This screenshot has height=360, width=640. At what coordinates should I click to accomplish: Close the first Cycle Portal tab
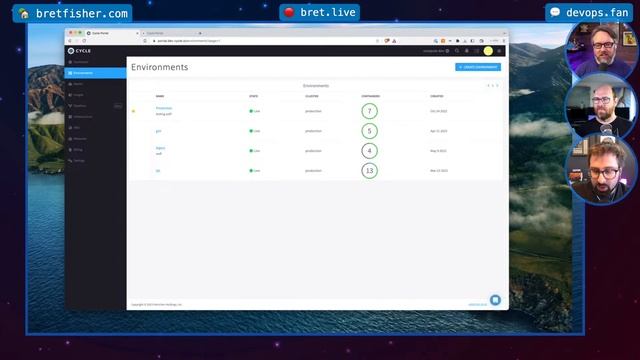[138, 33]
